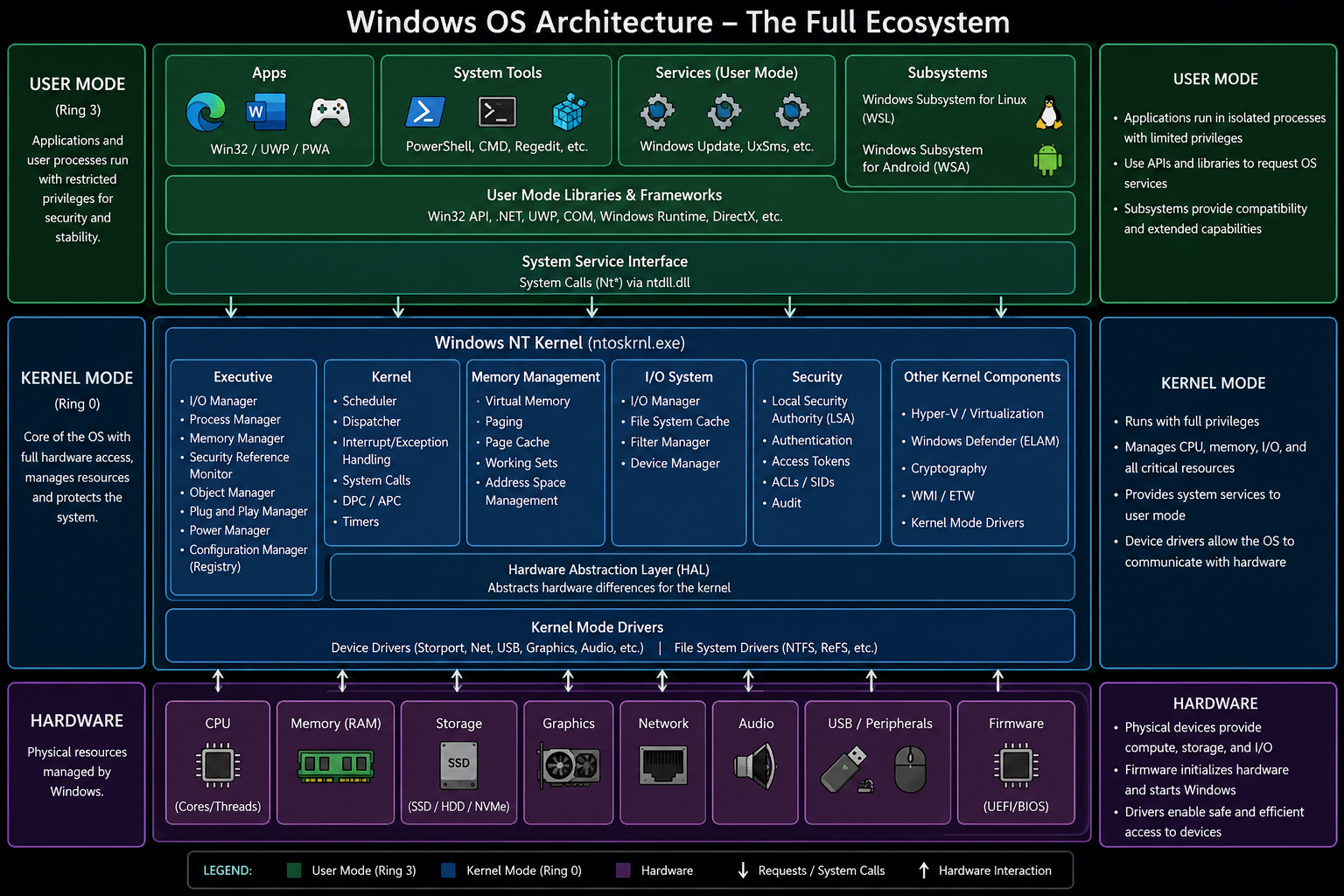Click the Working Sets item
This screenshot has width=1344, height=896.
[x=521, y=463]
